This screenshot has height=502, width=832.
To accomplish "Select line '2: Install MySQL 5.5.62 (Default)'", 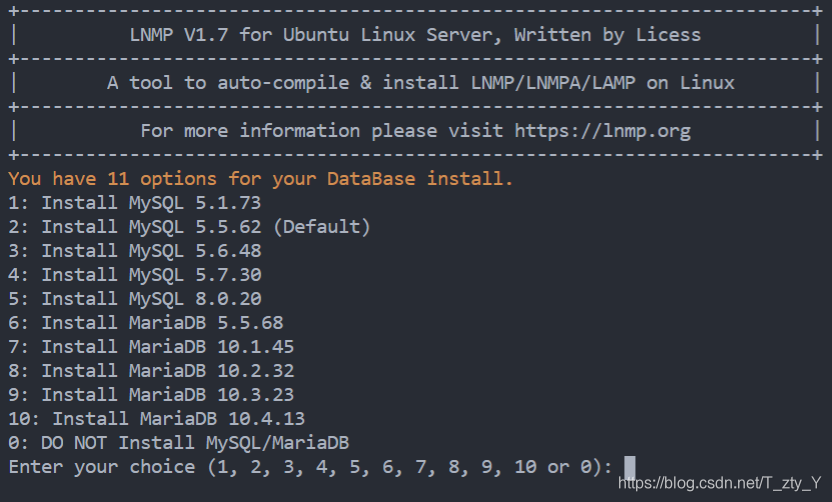I will coord(189,227).
